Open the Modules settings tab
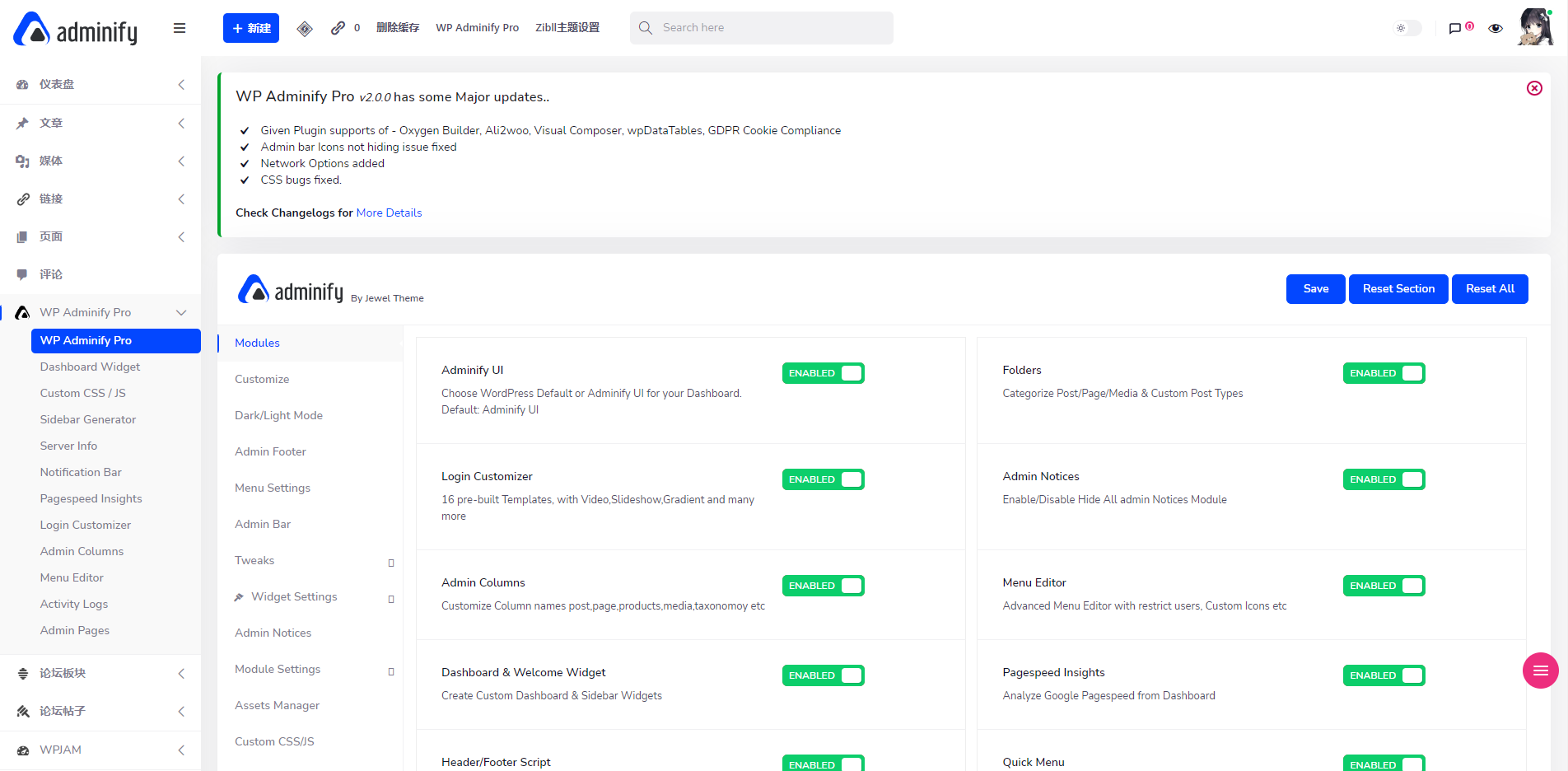This screenshot has height=771, width=1568. (310, 343)
